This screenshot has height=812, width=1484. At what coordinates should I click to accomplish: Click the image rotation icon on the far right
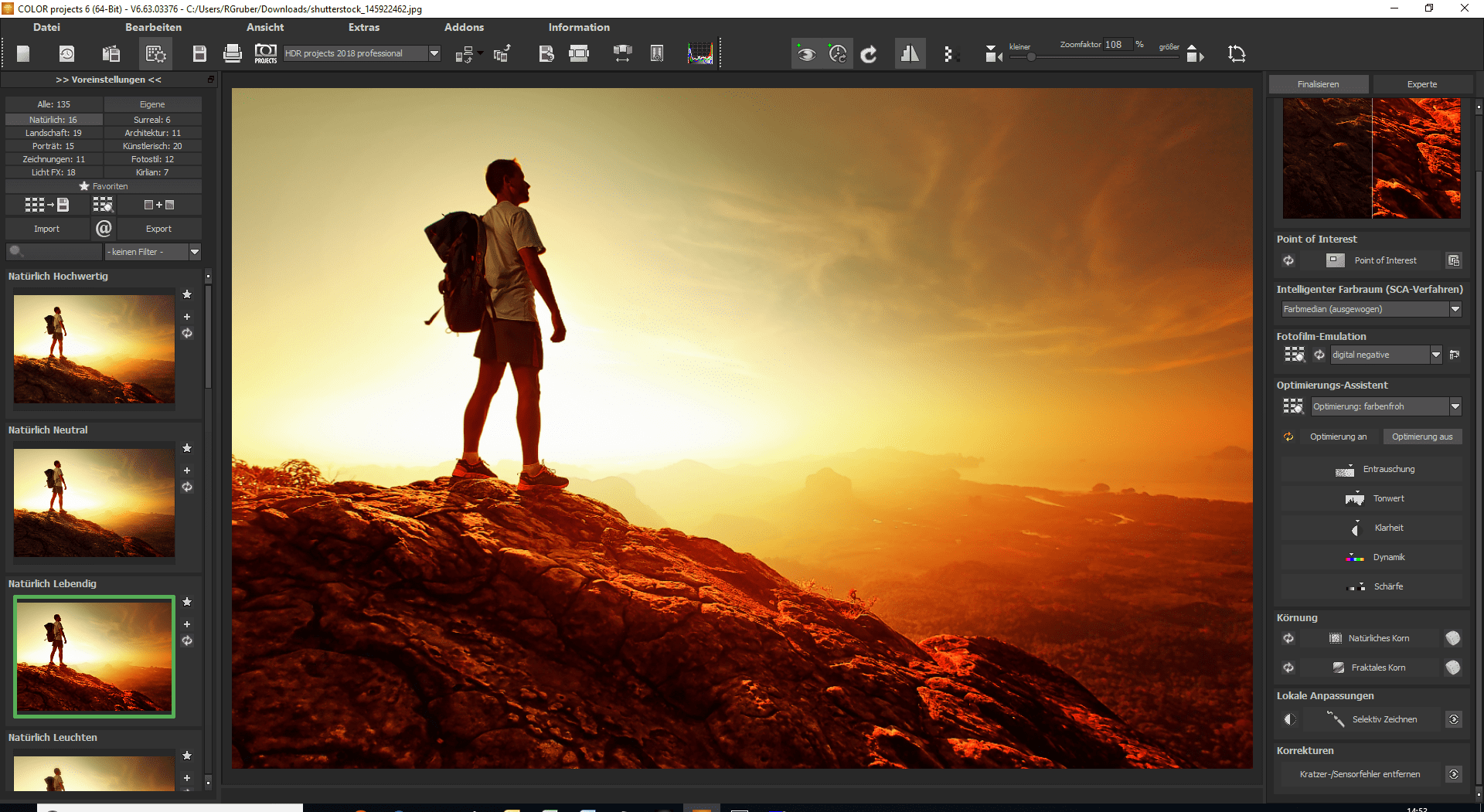tap(1236, 53)
